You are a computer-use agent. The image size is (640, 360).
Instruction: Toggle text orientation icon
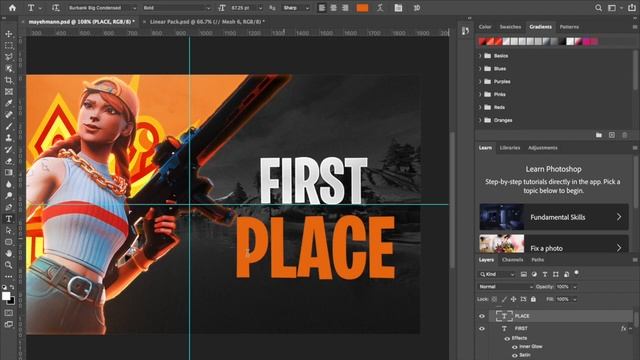tap(56, 8)
